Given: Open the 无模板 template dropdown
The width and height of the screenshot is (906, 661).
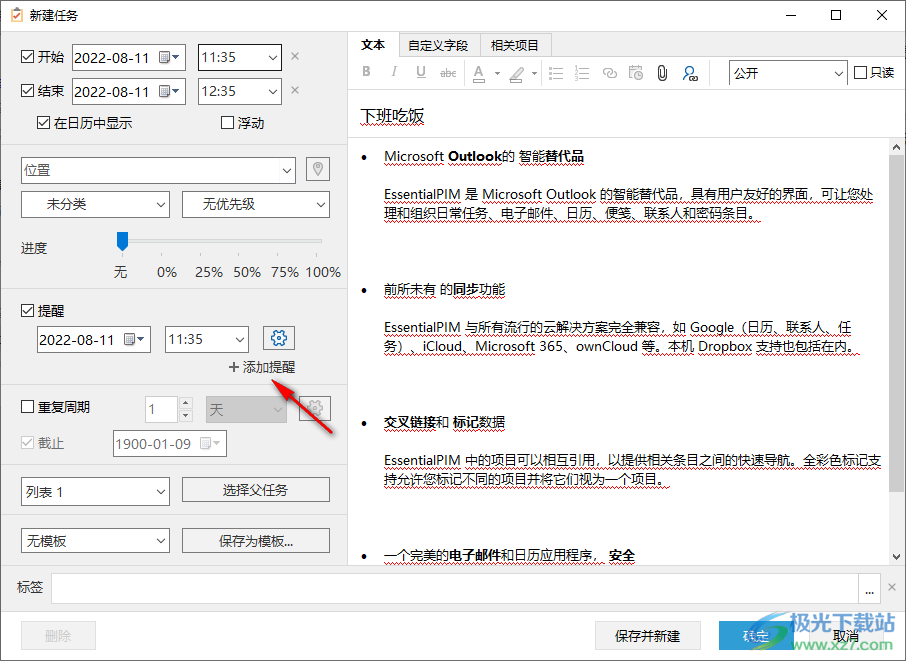Looking at the screenshot, I should pos(95,541).
